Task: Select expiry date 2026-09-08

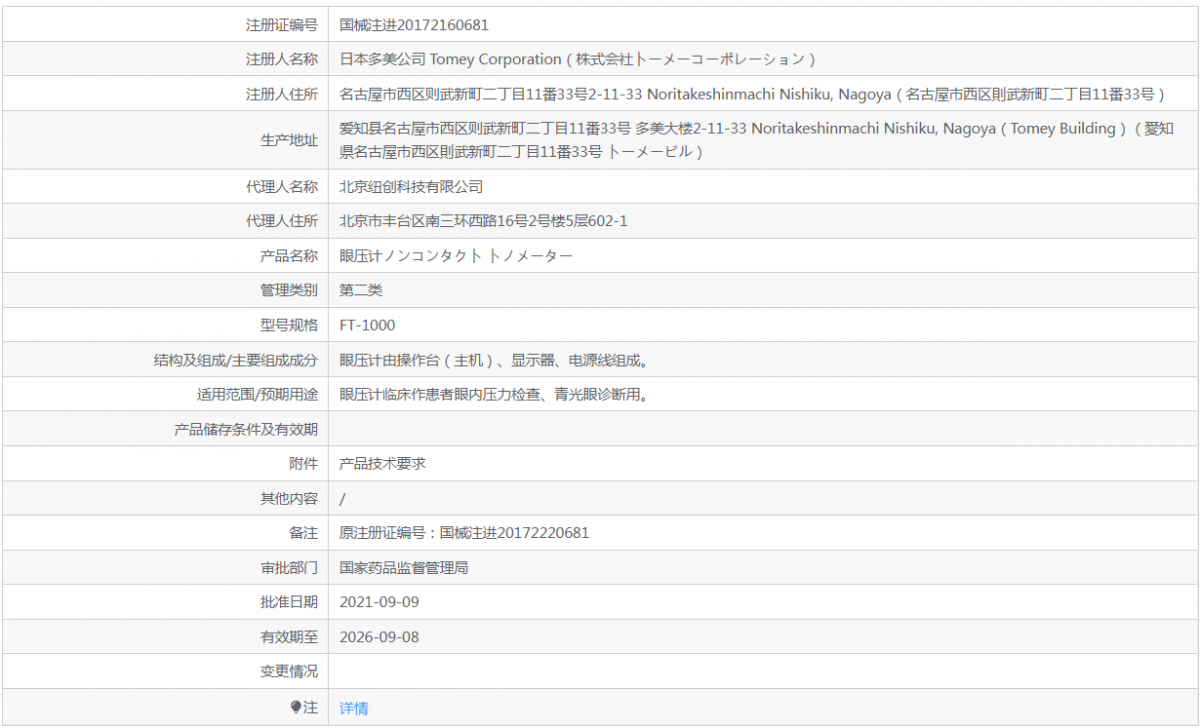Action: click(x=379, y=637)
